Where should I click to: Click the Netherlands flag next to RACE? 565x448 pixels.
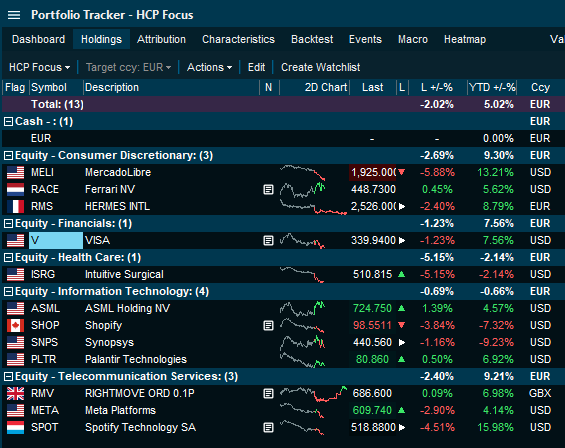point(15,189)
